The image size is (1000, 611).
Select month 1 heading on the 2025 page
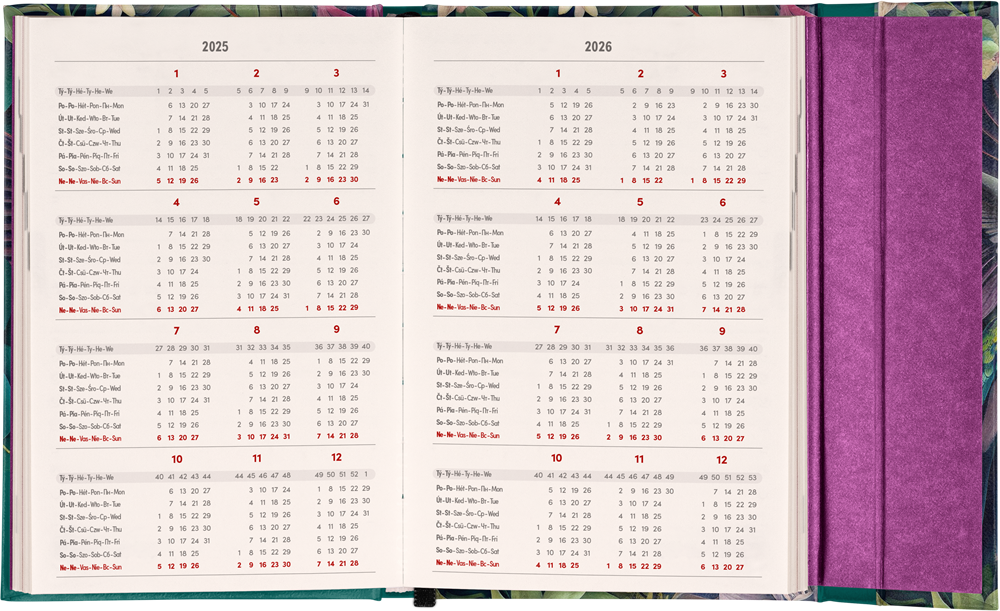(176, 73)
